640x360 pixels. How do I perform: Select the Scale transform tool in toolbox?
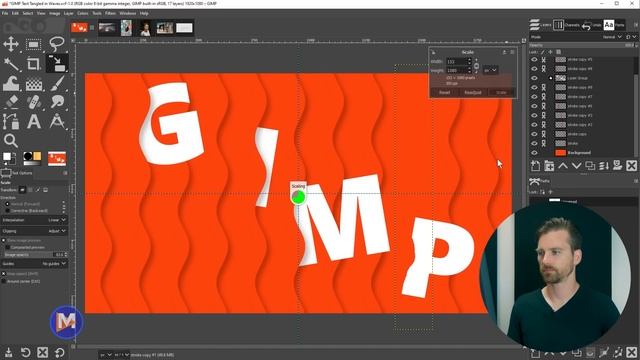point(57,64)
